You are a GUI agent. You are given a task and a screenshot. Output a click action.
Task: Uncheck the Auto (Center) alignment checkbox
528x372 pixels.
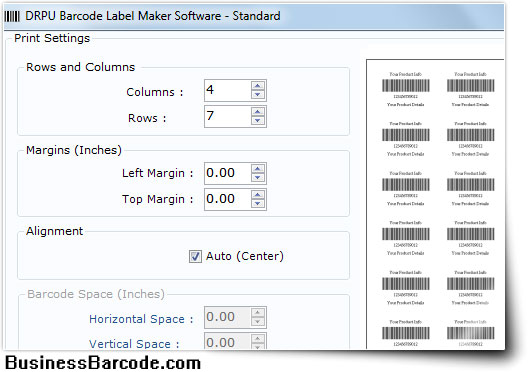195,257
